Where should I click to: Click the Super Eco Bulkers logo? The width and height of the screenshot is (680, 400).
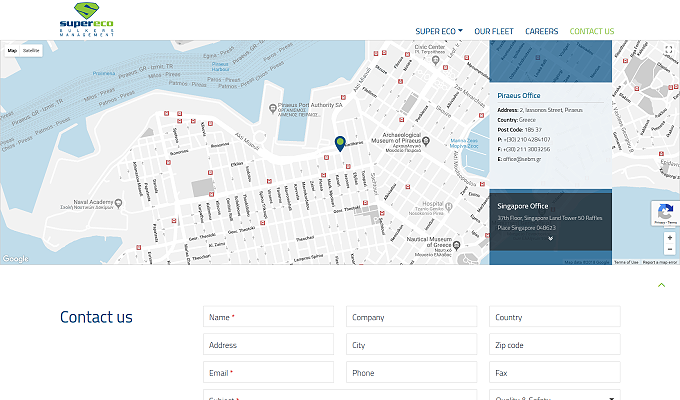(87, 19)
